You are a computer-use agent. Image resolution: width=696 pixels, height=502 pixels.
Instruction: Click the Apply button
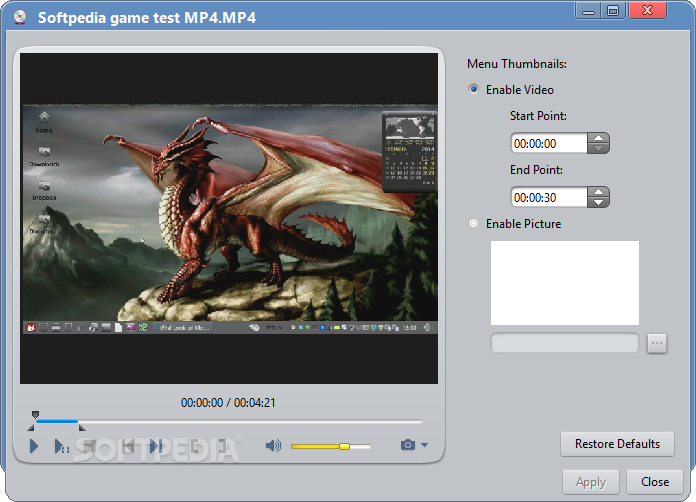(x=591, y=482)
